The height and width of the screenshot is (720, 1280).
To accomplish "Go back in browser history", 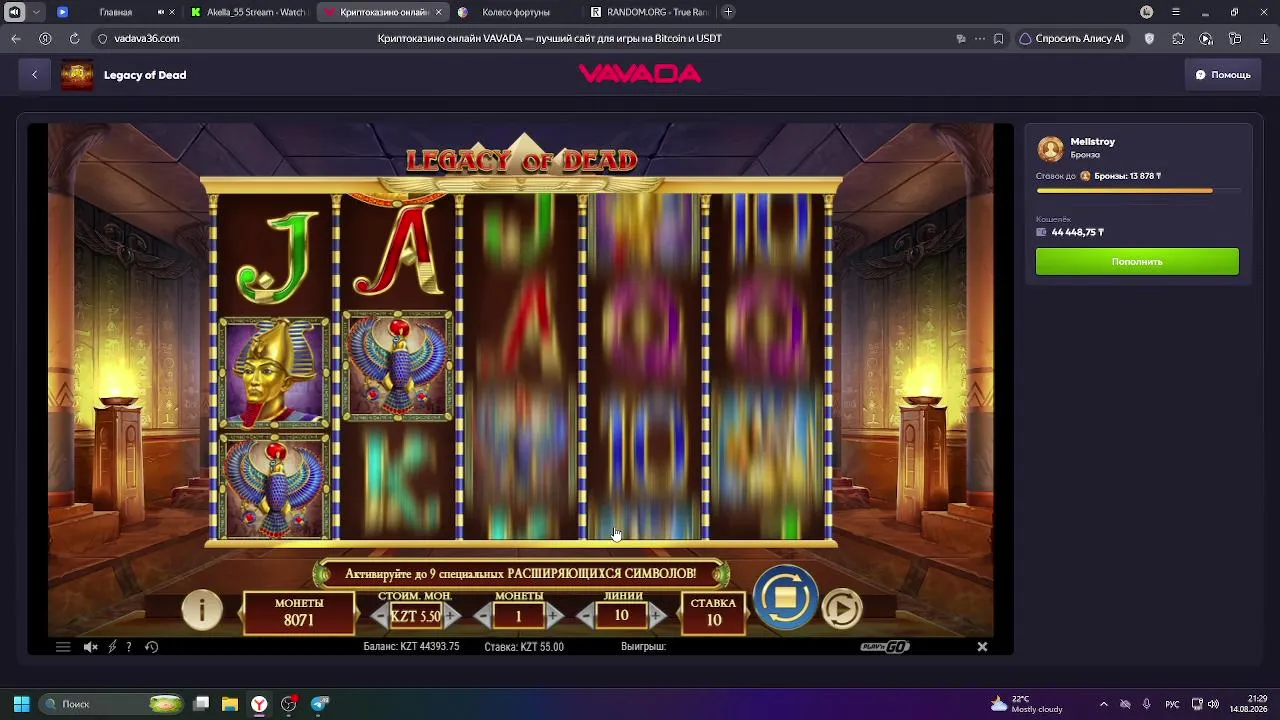I will pyautogui.click(x=16, y=38).
